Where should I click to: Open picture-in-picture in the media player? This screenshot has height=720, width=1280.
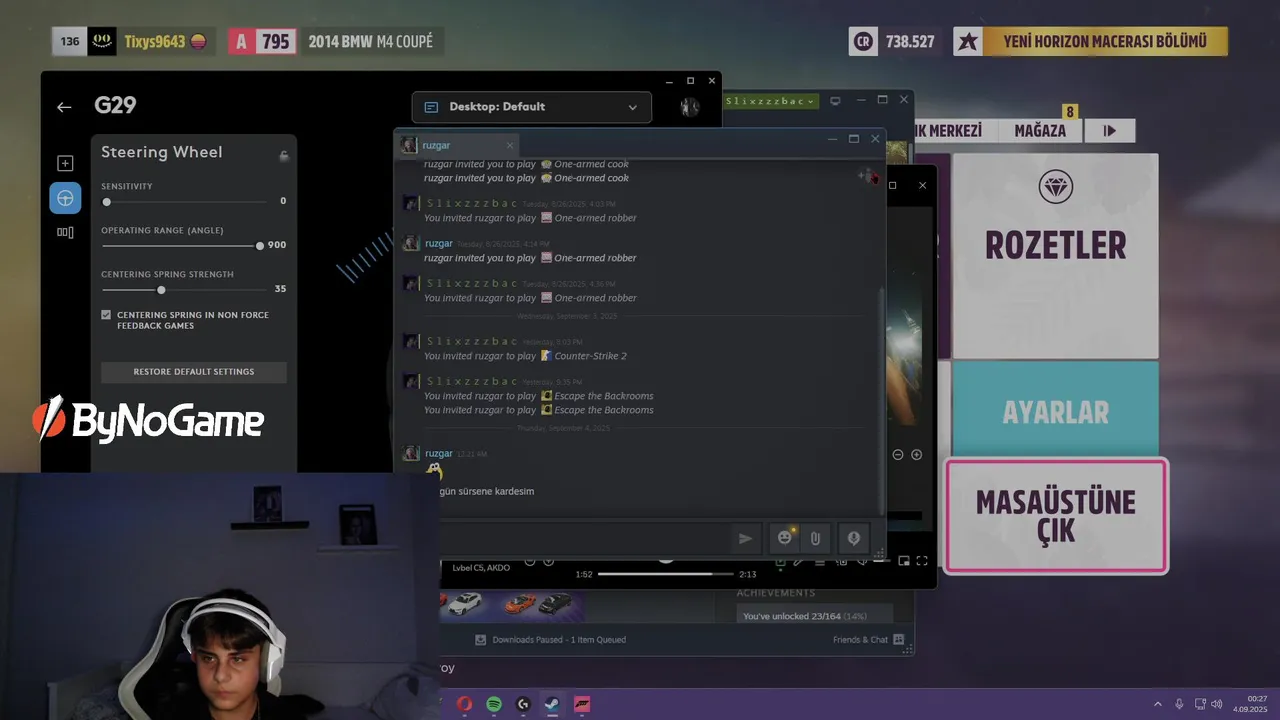(x=904, y=561)
